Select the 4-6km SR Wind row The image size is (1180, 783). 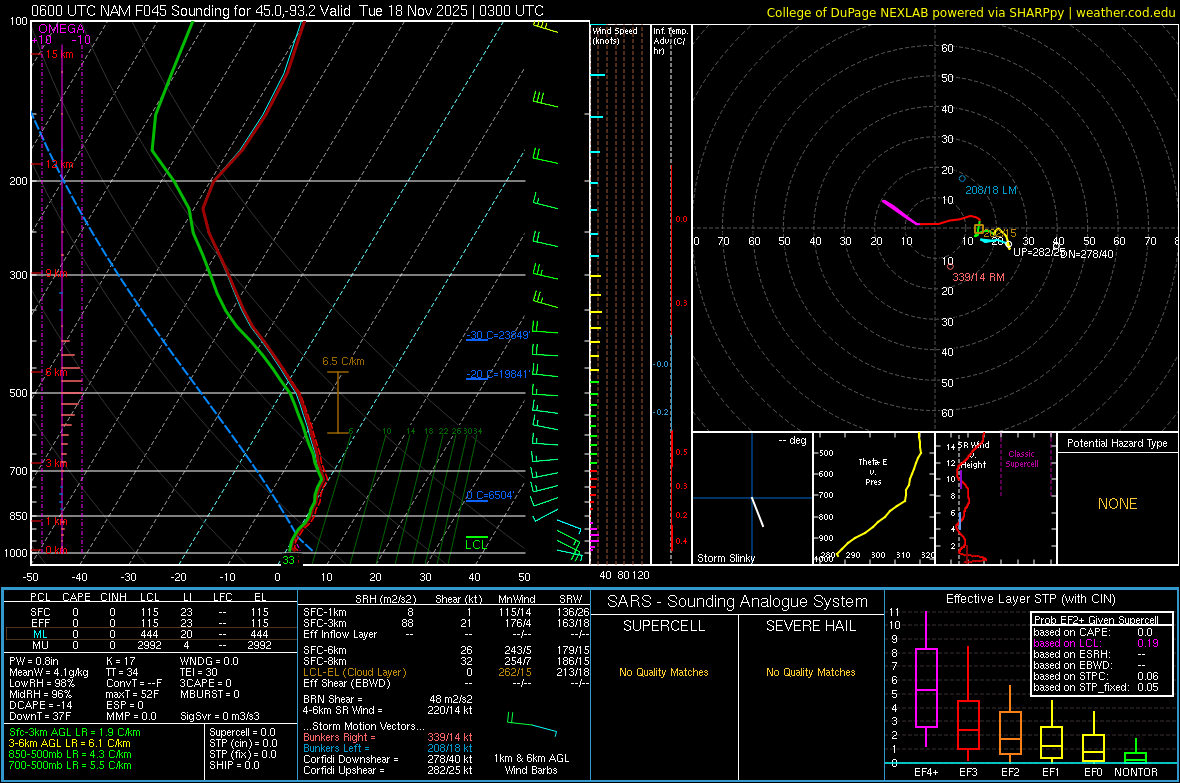click(x=388, y=710)
